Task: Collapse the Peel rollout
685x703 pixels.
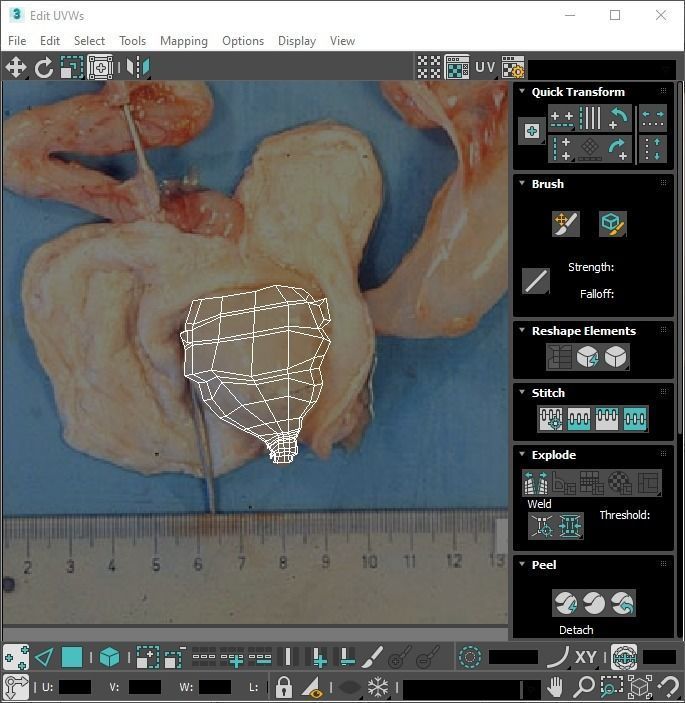Action: [x=521, y=564]
